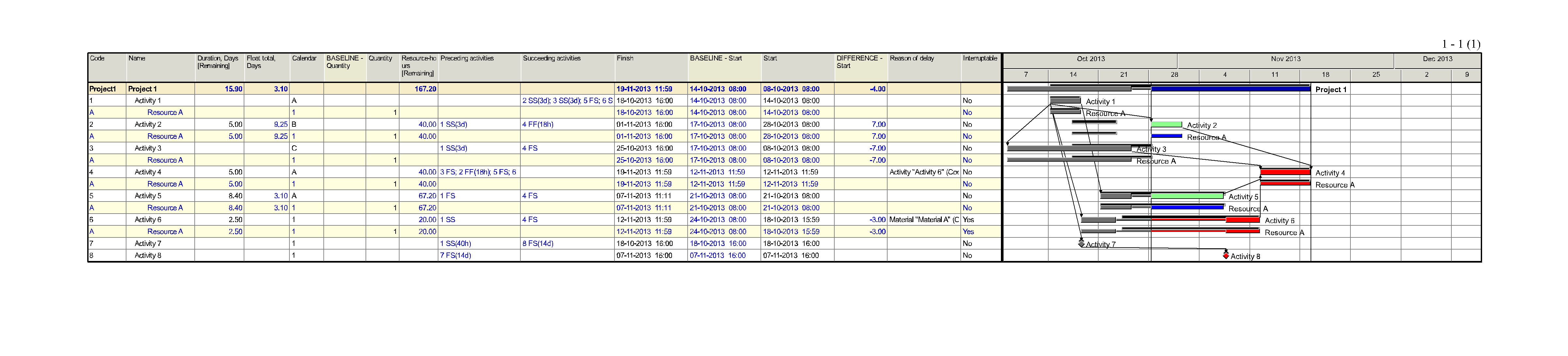Click the Interruptable 'No' cell for Activity 8

967,256
